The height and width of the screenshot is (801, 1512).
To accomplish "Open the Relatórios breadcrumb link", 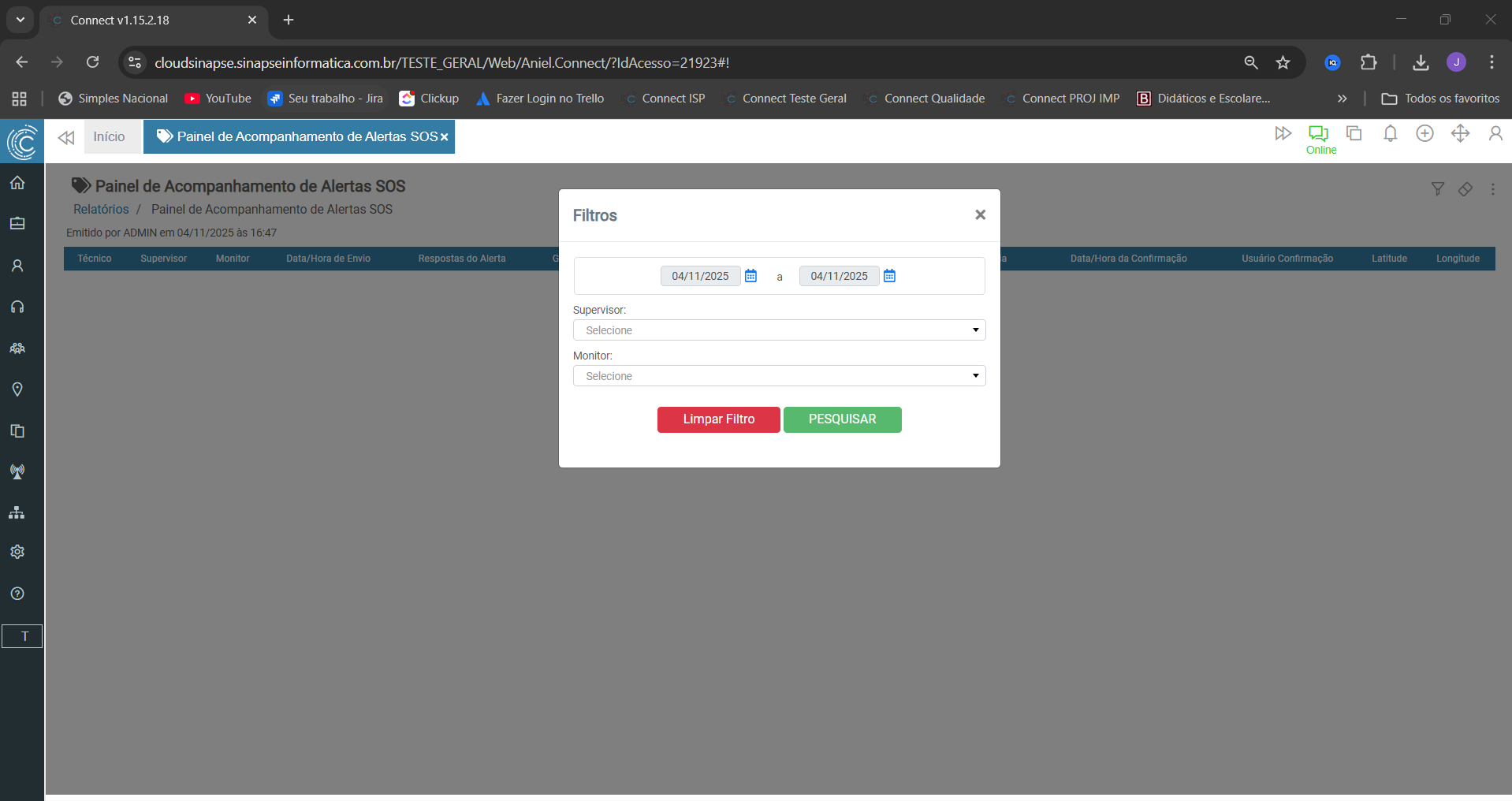I will click(101, 209).
